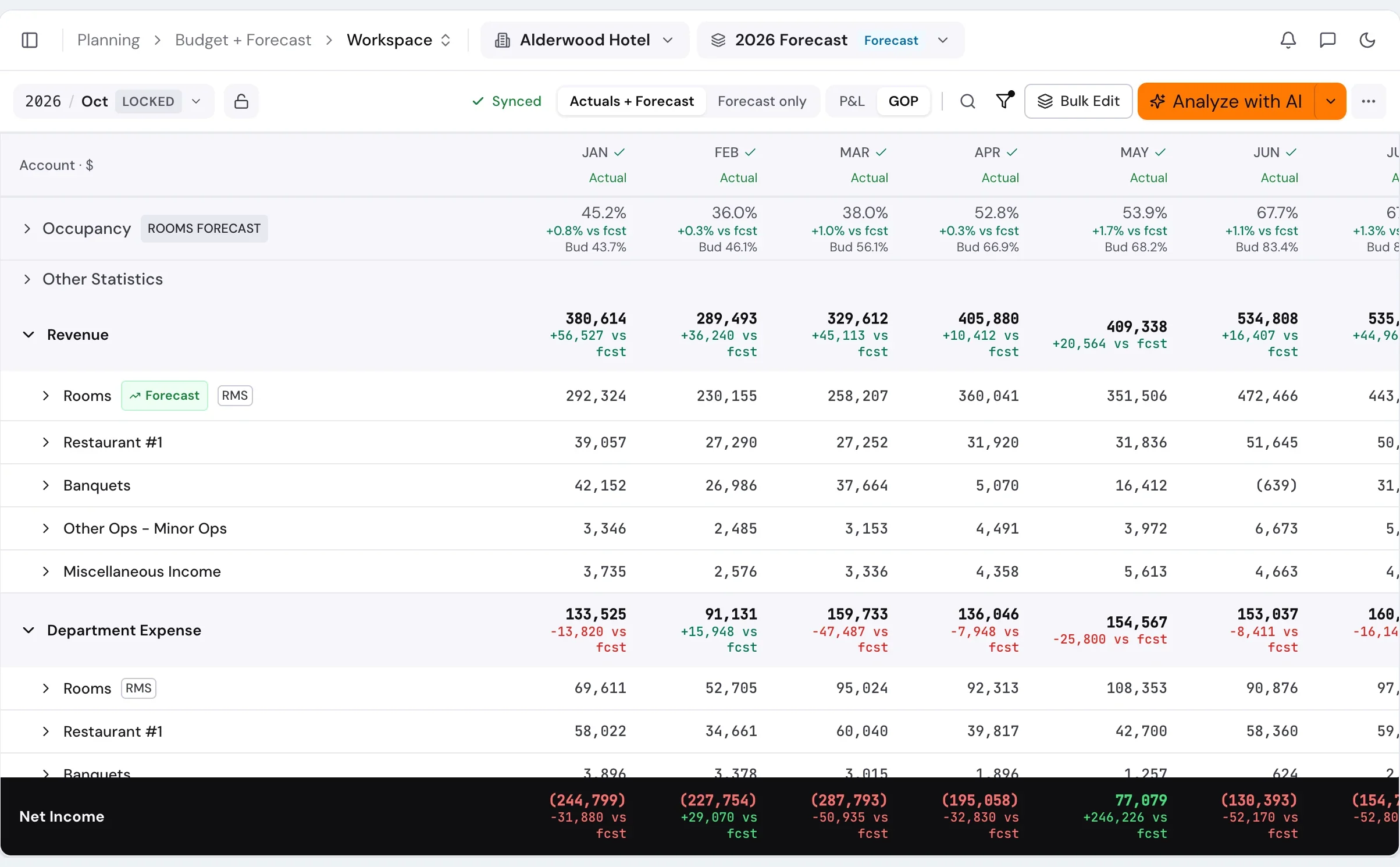
Task: Click RMS tag on revenue Rooms row
Action: point(235,396)
